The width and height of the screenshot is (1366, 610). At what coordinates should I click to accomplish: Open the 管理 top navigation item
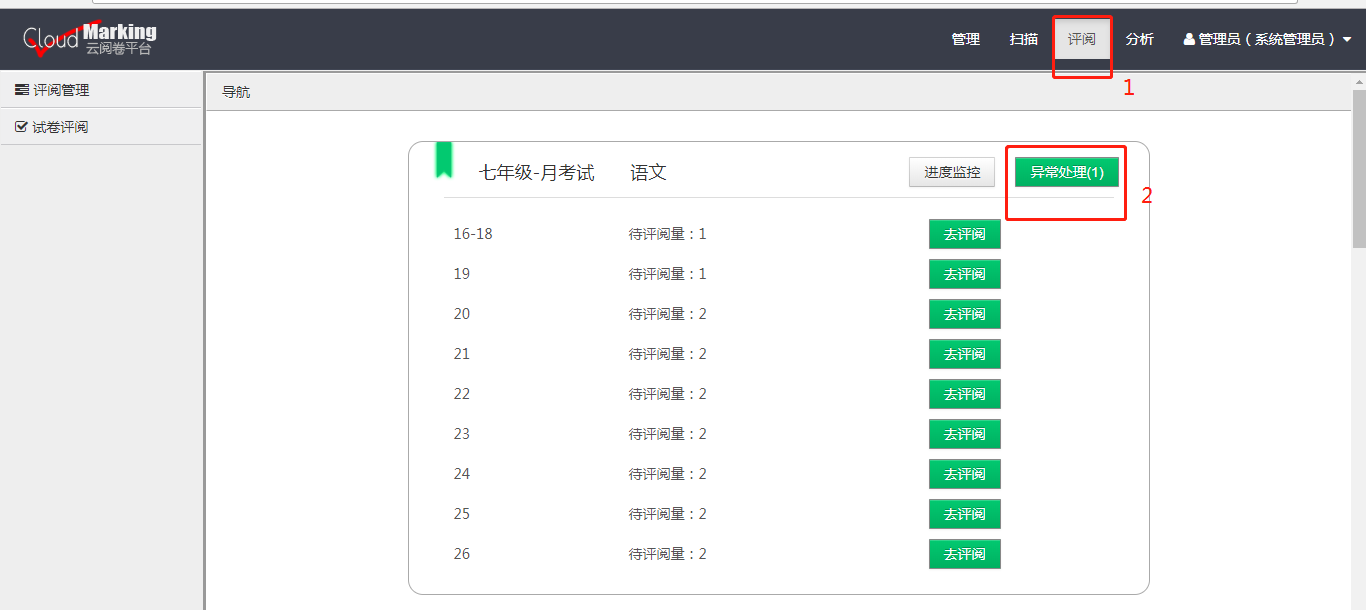(x=966, y=39)
